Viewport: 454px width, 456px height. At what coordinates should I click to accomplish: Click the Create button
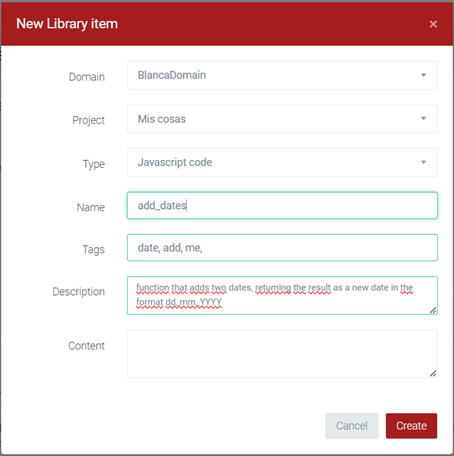(411, 426)
